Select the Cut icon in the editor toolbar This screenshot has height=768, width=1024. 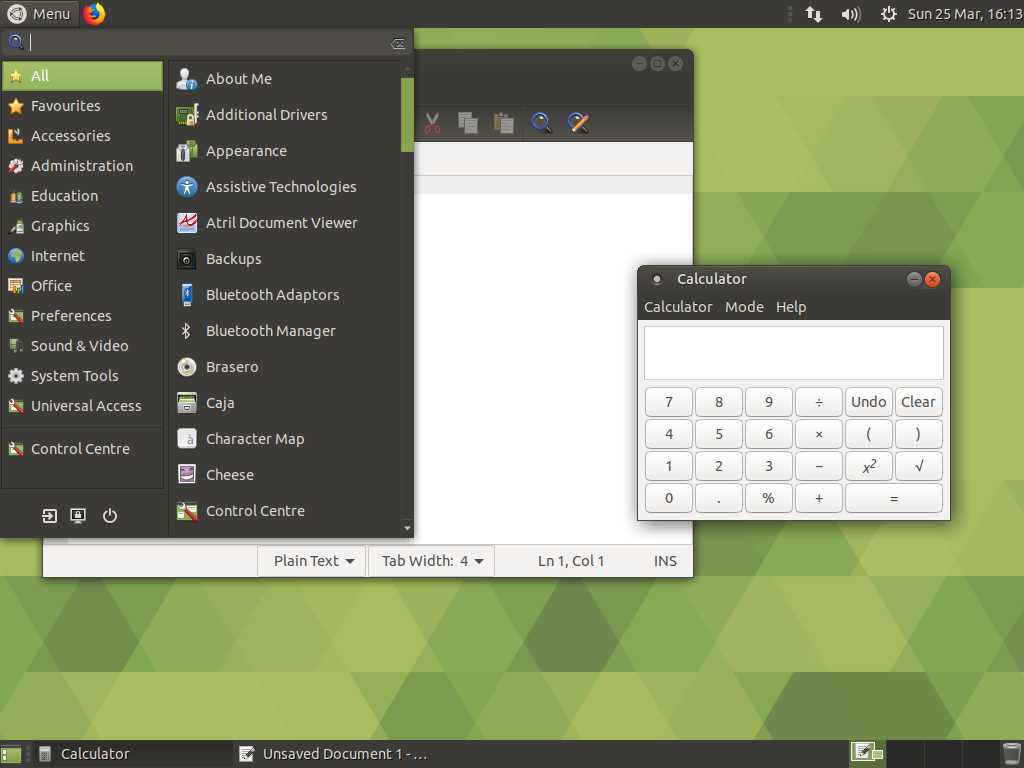click(x=432, y=123)
